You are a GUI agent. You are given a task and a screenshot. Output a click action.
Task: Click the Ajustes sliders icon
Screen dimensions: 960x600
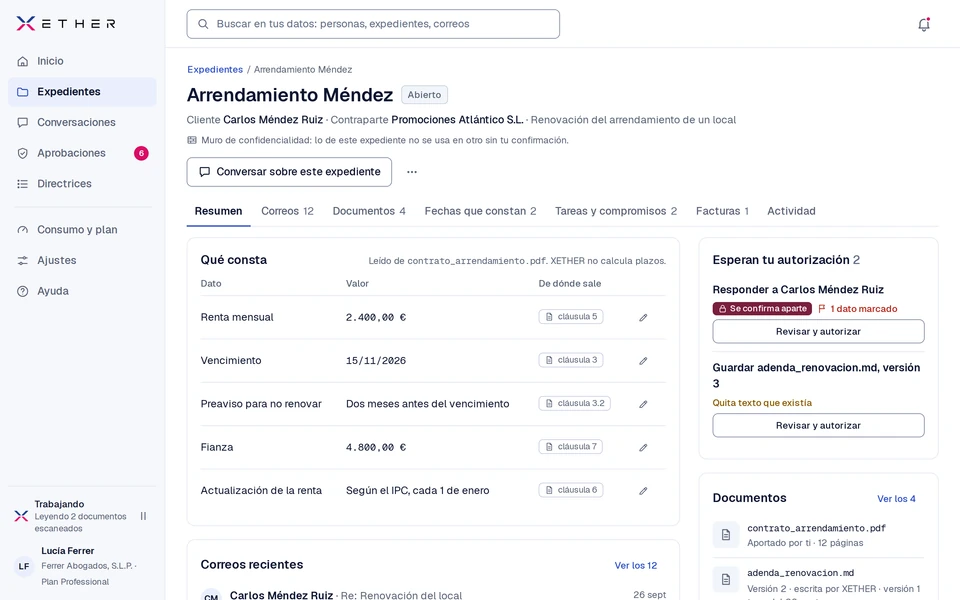pyautogui.click(x=23, y=260)
